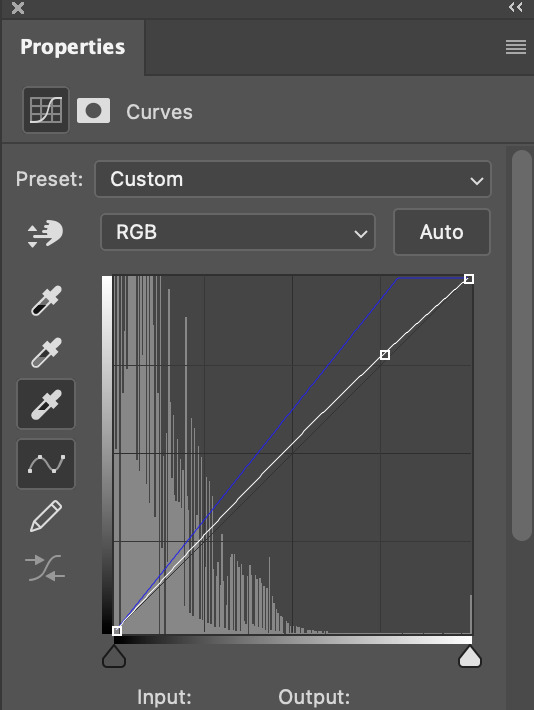Open the Properties panel menu
534x710 pixels.
[516, 47]
